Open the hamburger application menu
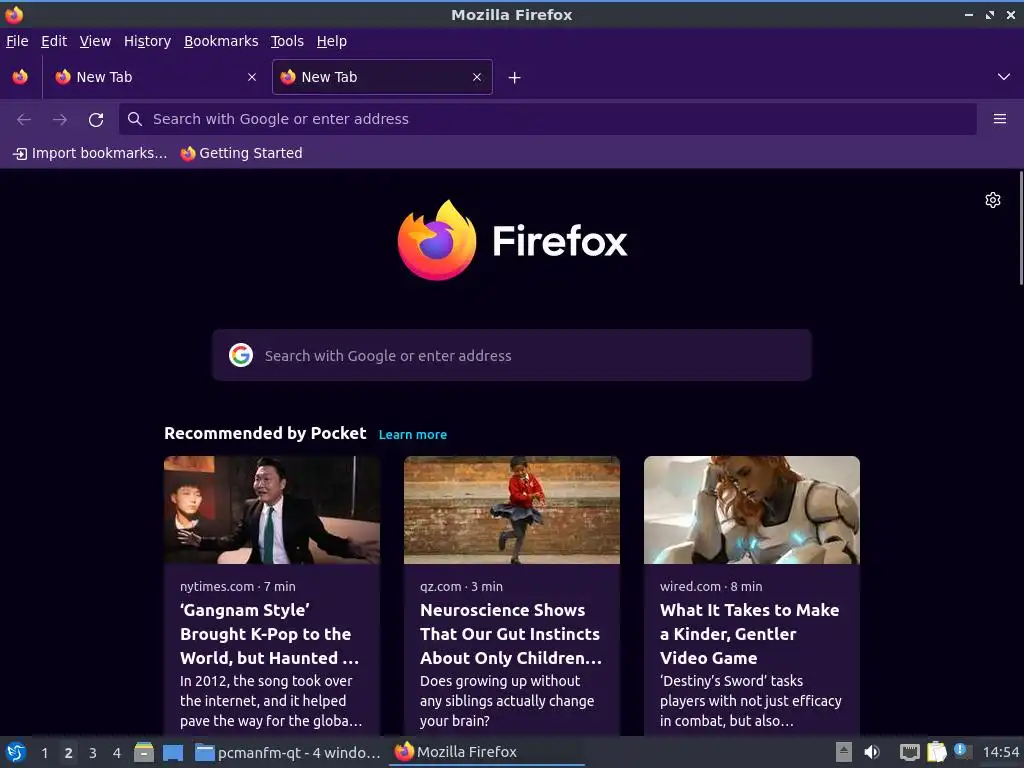 point(1000,119)
